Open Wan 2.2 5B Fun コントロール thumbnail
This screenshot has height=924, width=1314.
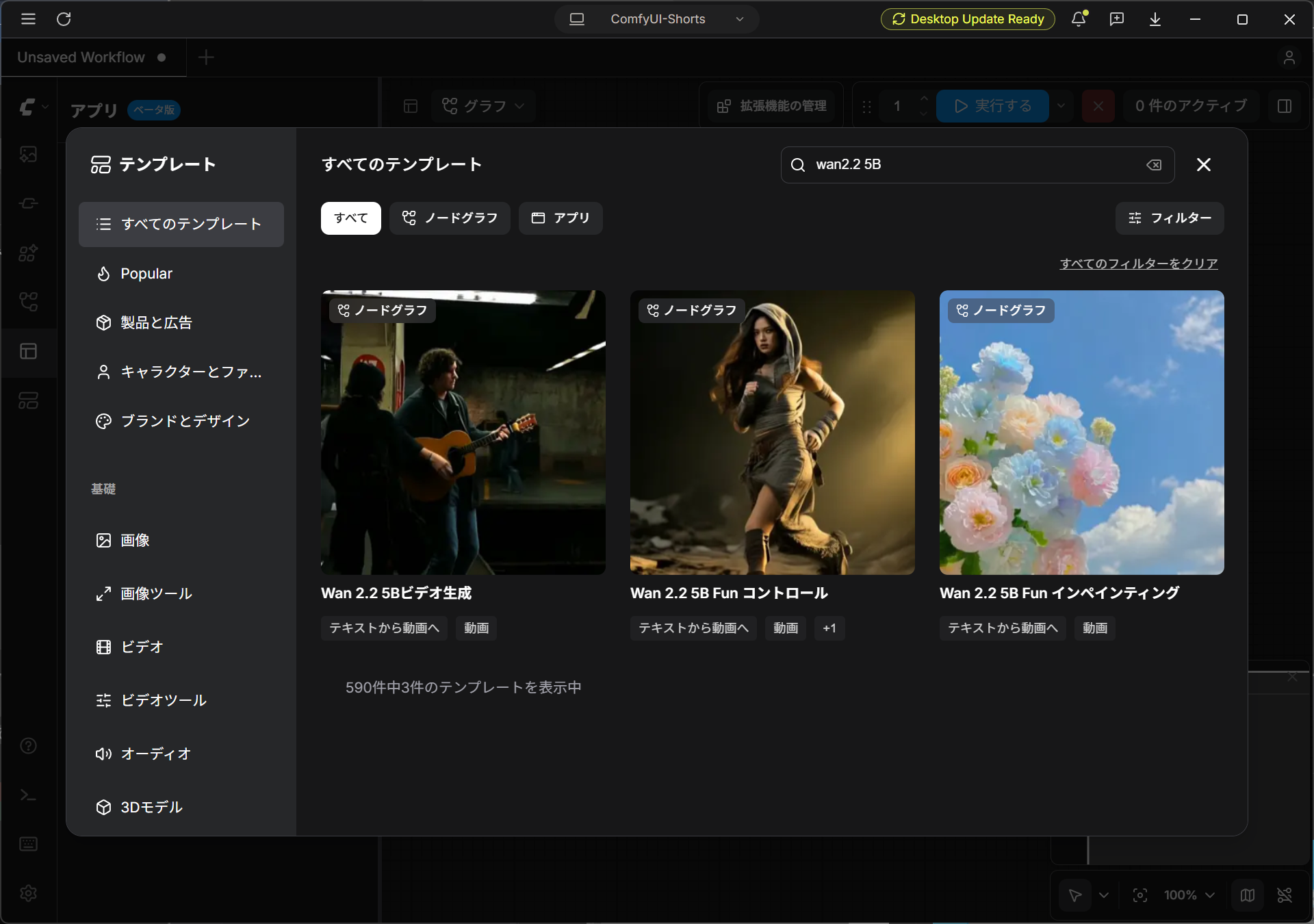[773, 433]
